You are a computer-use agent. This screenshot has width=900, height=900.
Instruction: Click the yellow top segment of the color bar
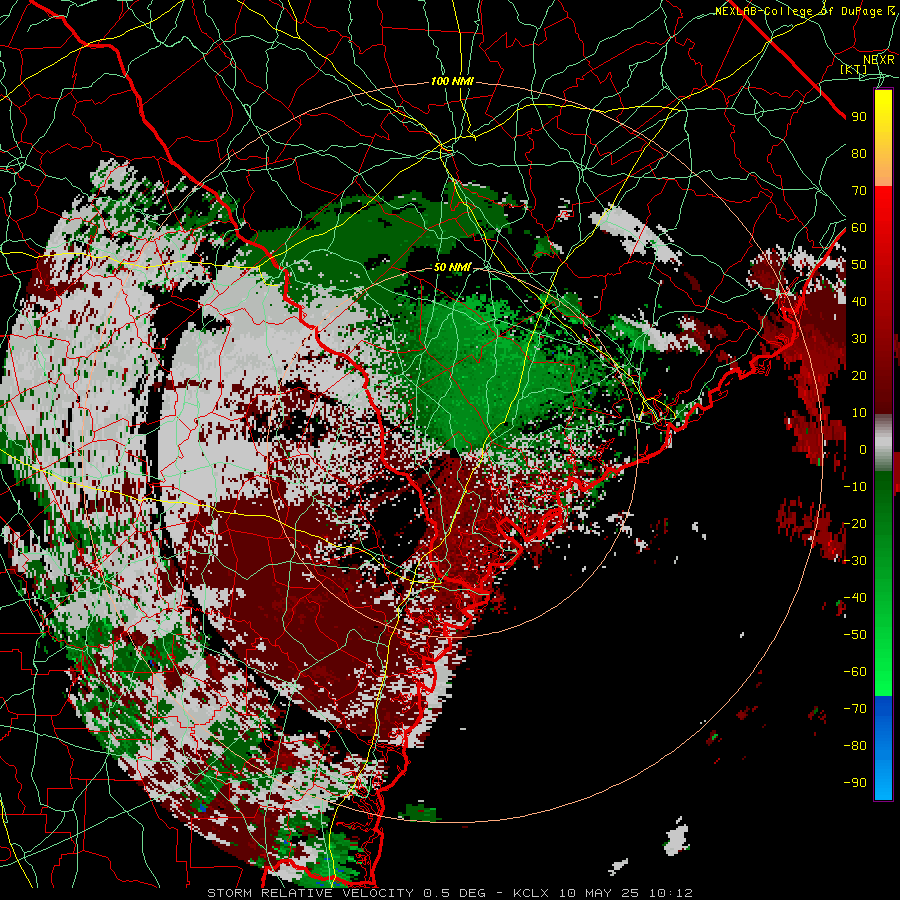[883, 138]
